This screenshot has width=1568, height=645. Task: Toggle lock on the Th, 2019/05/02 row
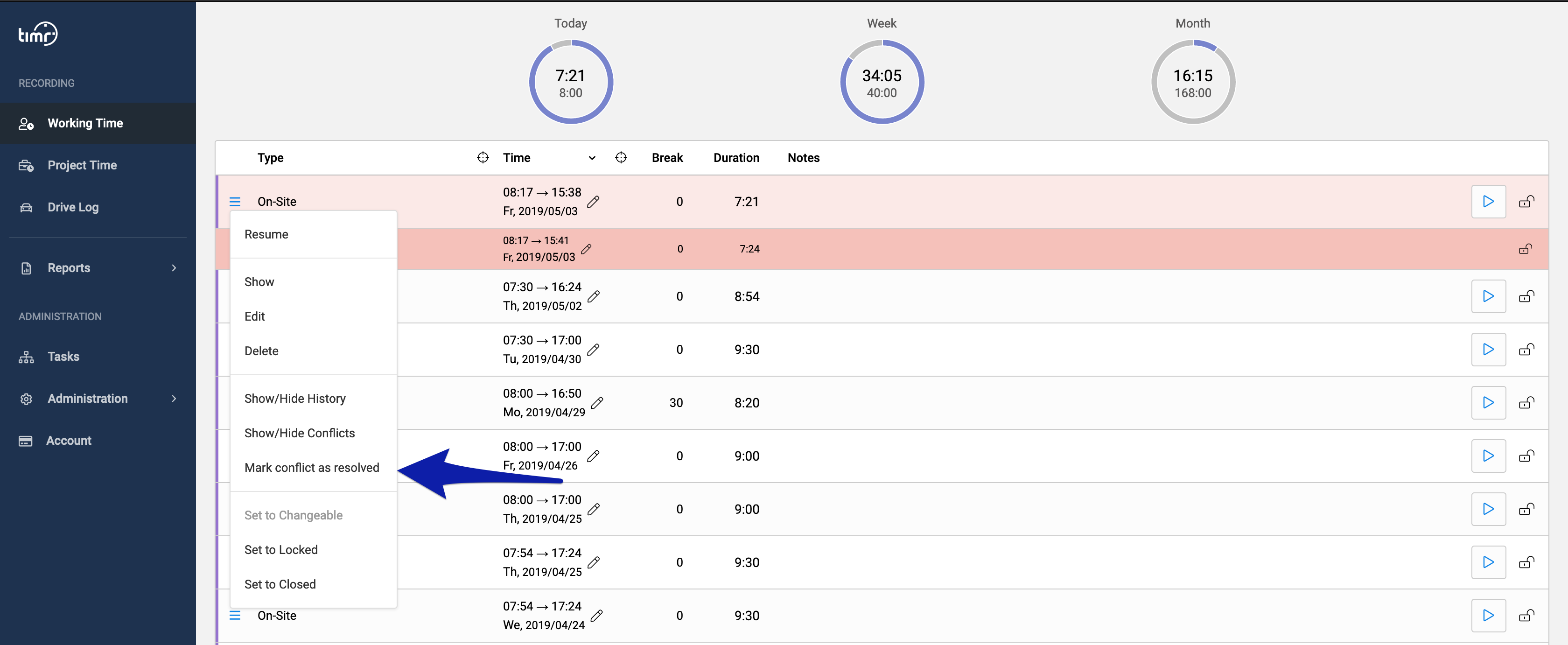pyautogui.click(x=1526, y=297)
